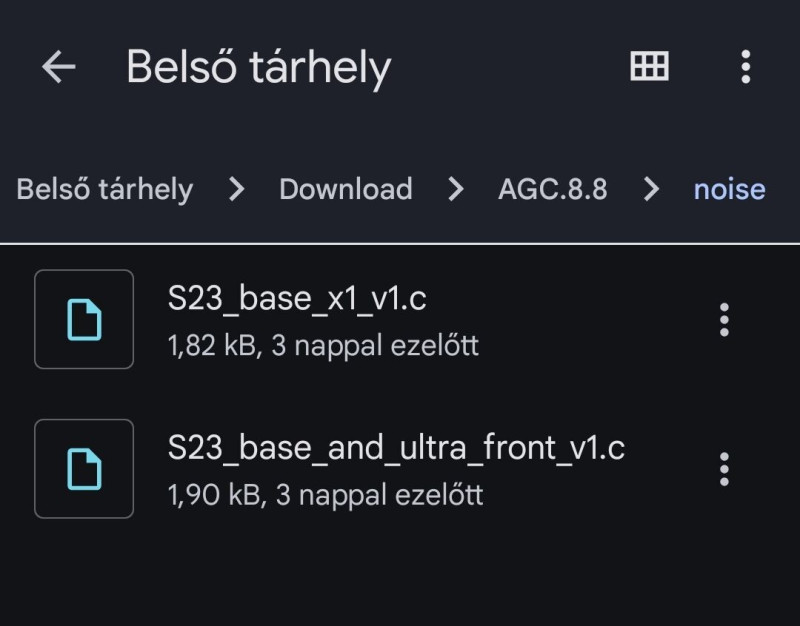Viewport: 800px width, 626px height.
Task: Tap the S23_base_and_ultra_front_v1.c document icon
Action: (x=84, y=468)
